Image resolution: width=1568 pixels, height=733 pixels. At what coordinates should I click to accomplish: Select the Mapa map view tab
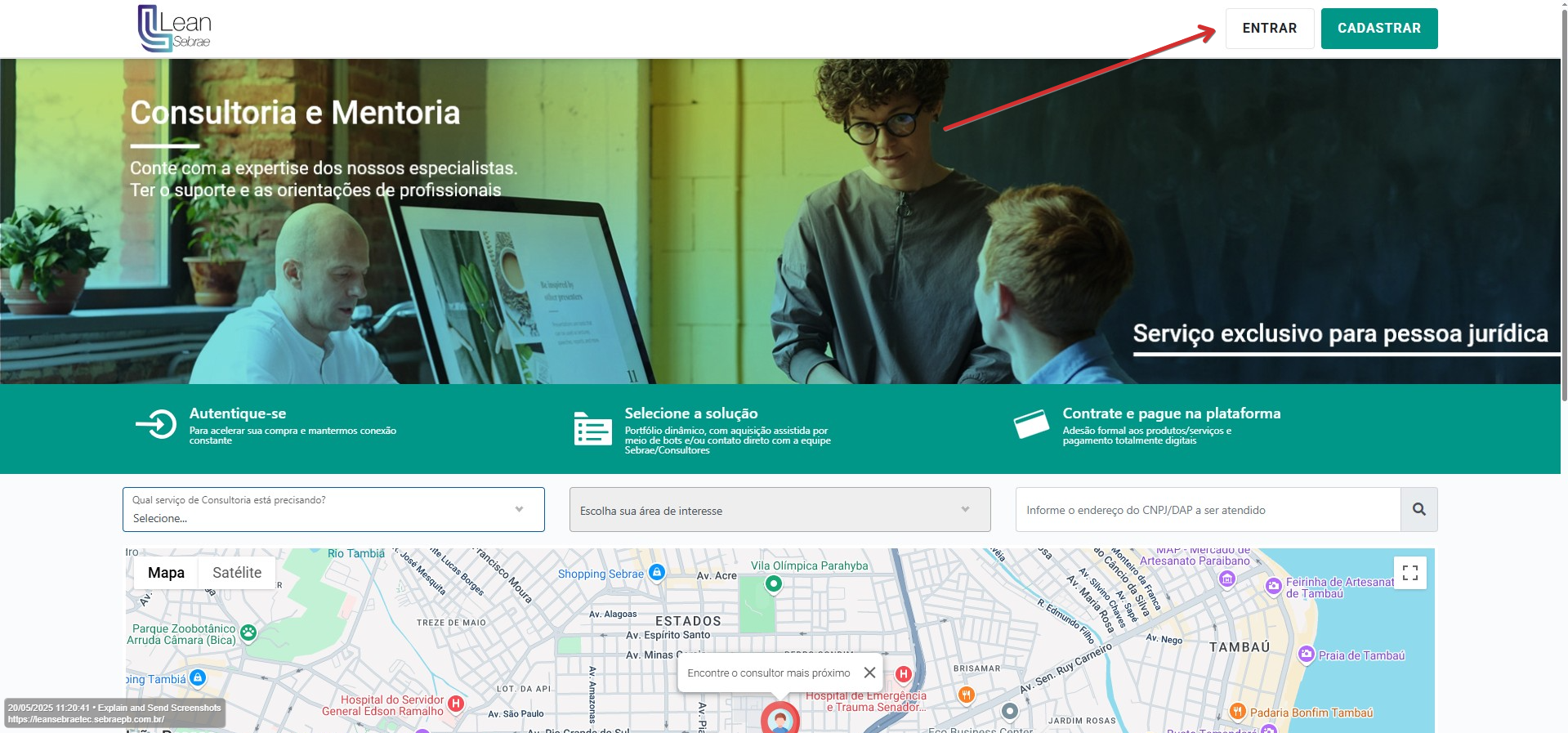pyautogui.click(x=166, y=573)
